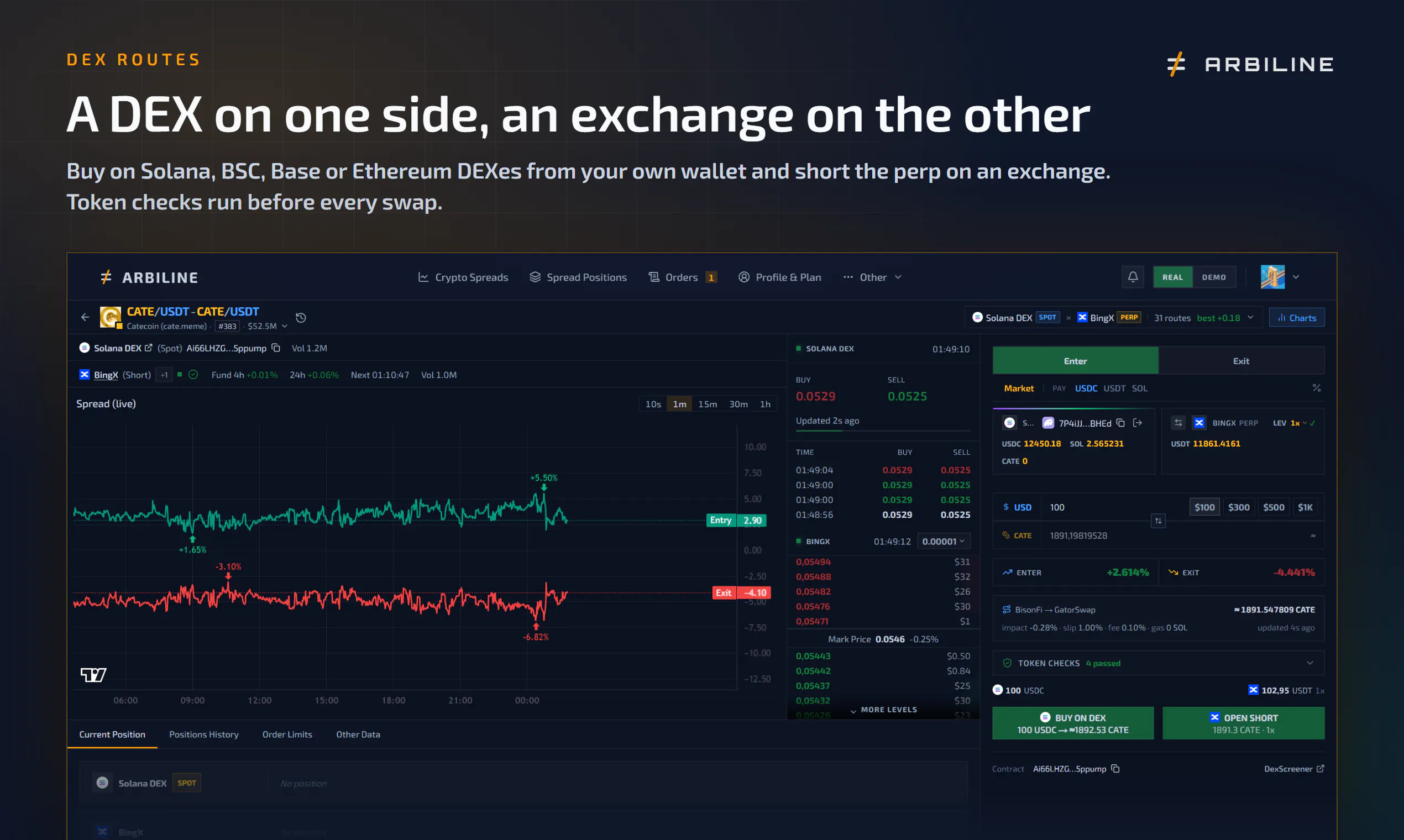Copy wallet address 7P4iJJ...BHEd
The height and width of the screenshot is (840, 1404).
coord(1120,423)
